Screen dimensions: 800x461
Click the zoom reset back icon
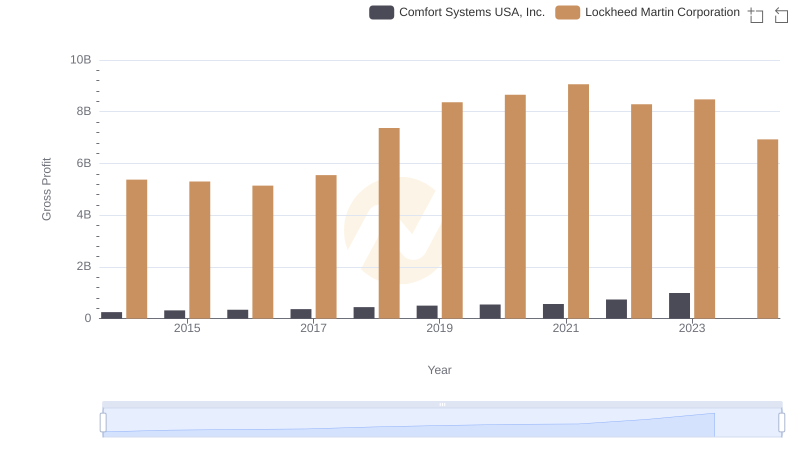tap(781, 15)
